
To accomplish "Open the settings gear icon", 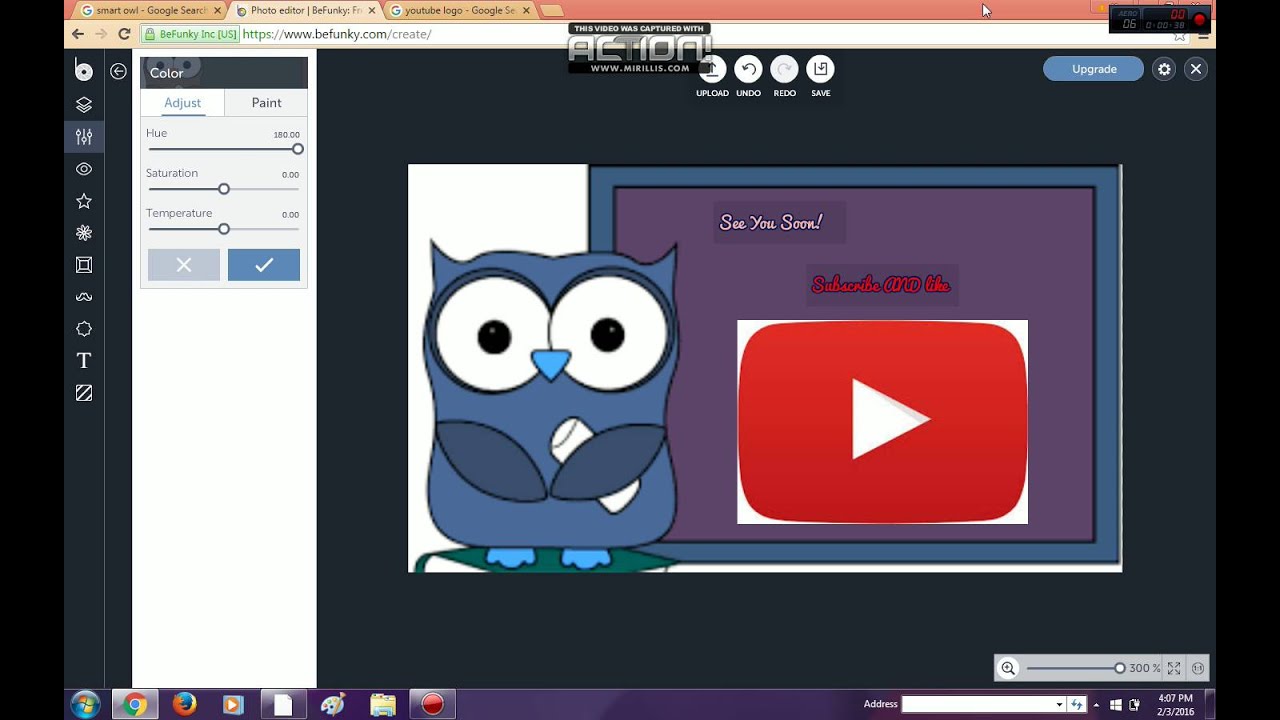I will point(1163,69).
